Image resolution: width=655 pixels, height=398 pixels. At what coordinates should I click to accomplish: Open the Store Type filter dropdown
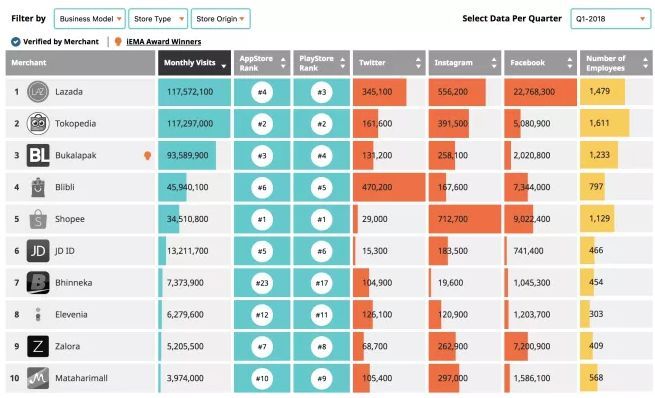(x=158, y=19)
